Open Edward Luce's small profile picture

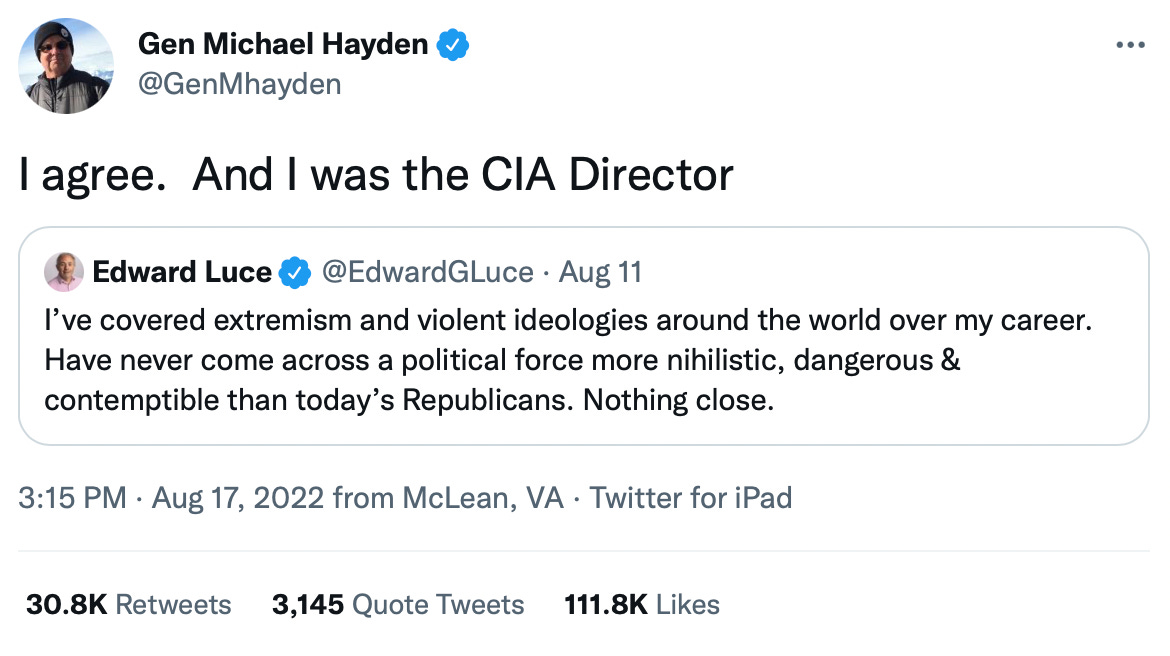[64, 272]
